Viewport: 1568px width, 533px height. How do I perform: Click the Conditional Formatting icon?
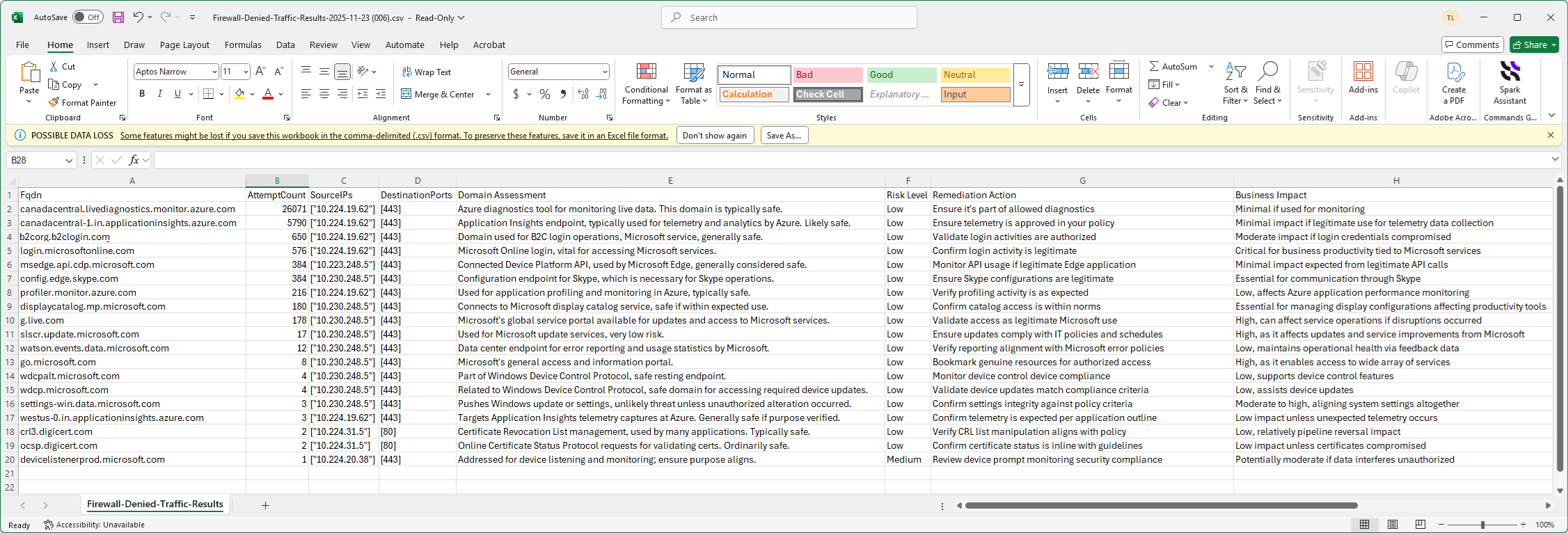click(647, 72)
